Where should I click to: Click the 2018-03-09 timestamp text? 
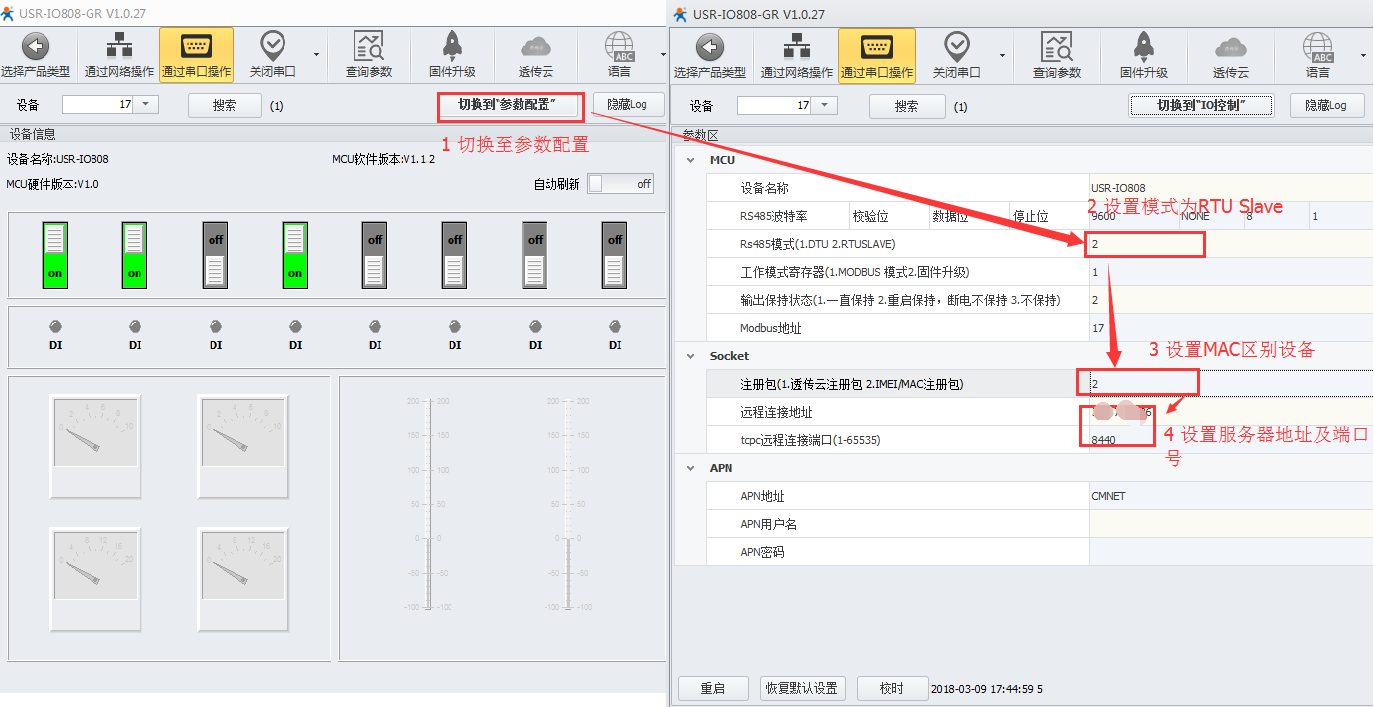tap(987, 689)
